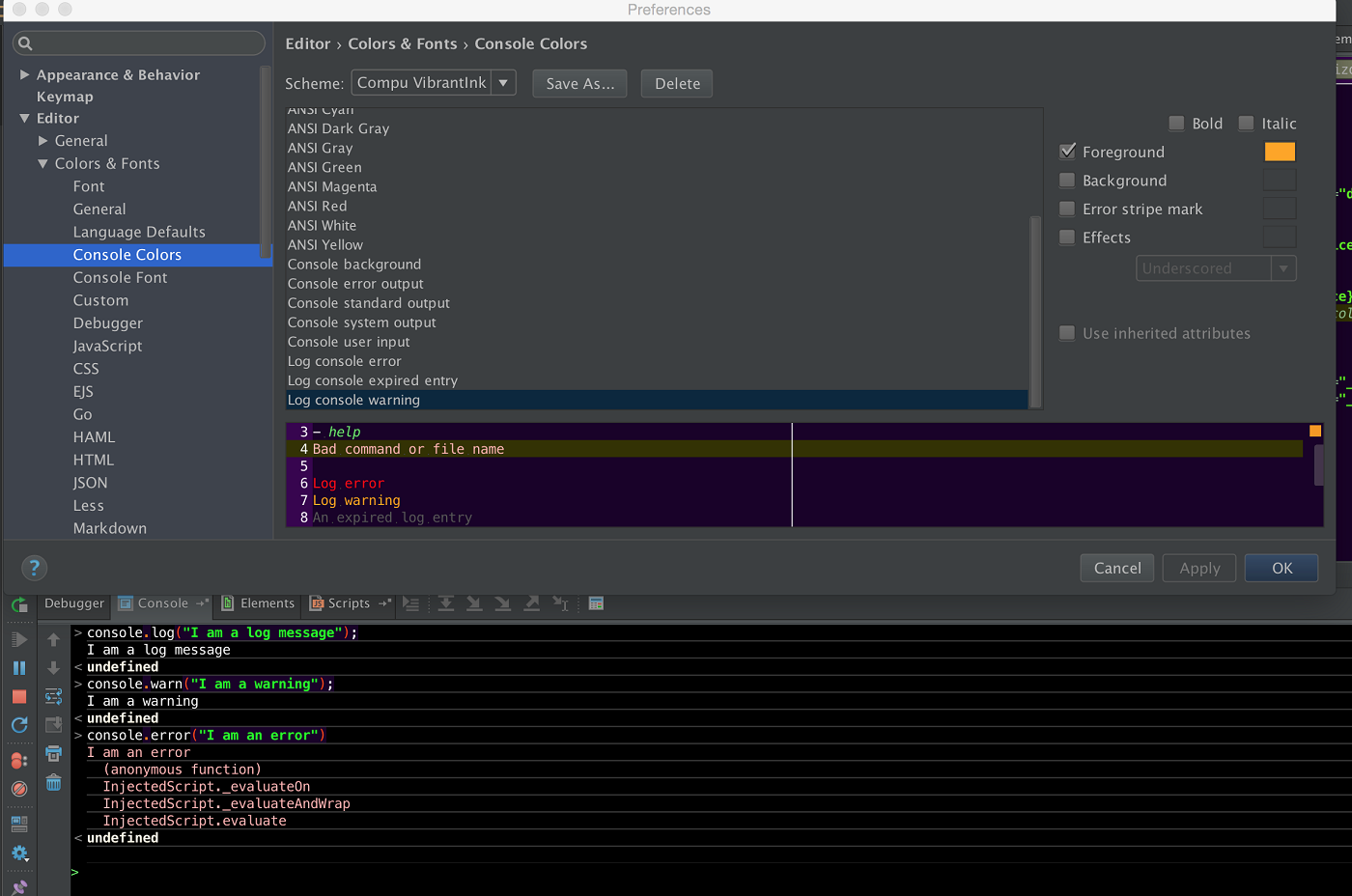Click the orange Foreground color swatch

(1280, 152)
